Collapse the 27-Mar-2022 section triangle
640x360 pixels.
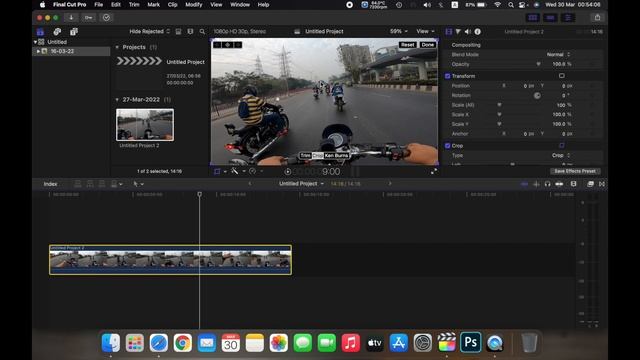coord(117,100)
